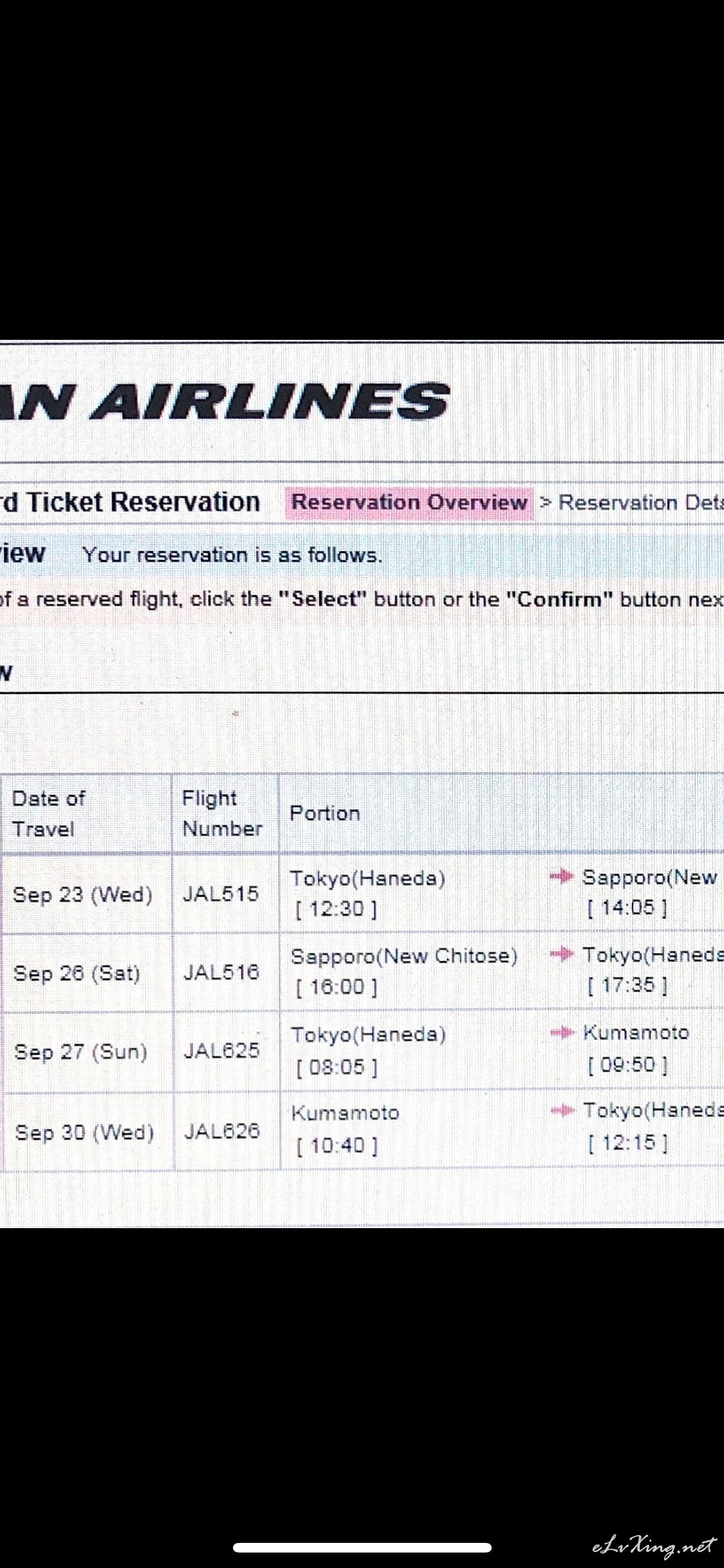Viewport: 724px width, 1568px height.
Task: Click flight number JAL515
Action: click(221, 893)
